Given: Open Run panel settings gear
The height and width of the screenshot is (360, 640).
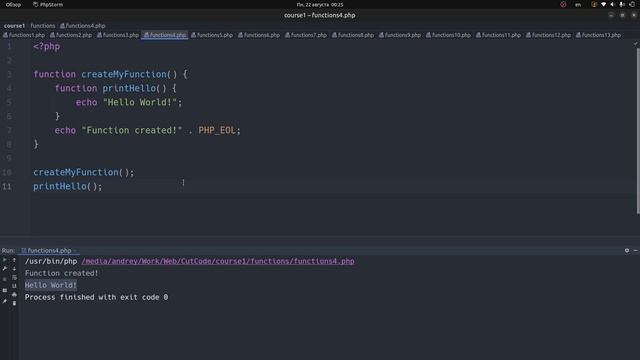Looking at the screenshot, I should 627,251.
